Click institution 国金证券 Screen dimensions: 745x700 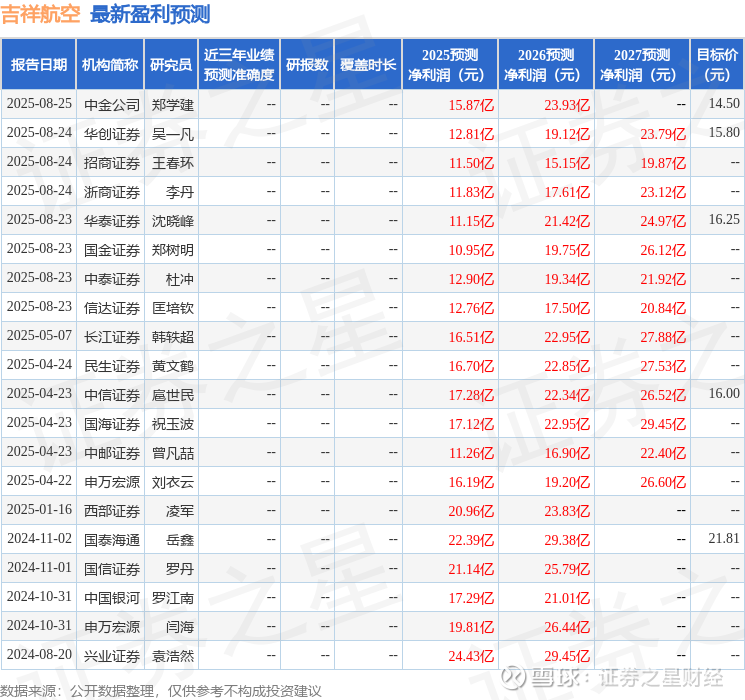[112, 249]
